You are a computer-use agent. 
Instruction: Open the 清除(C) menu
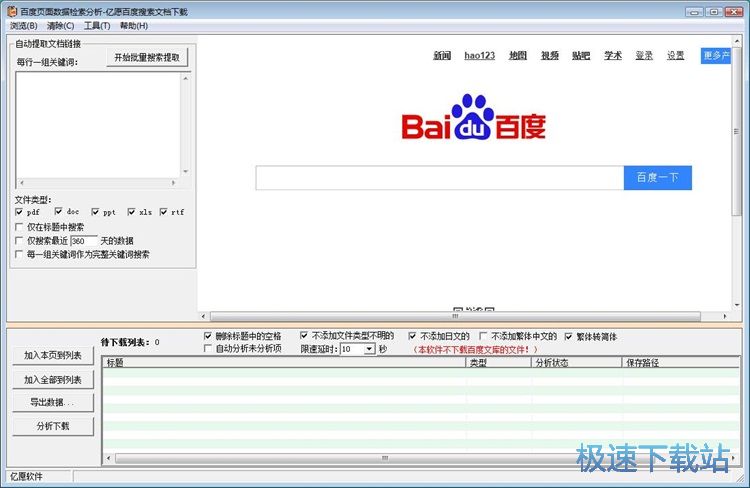pyautogui.click(x=60, y=25)
